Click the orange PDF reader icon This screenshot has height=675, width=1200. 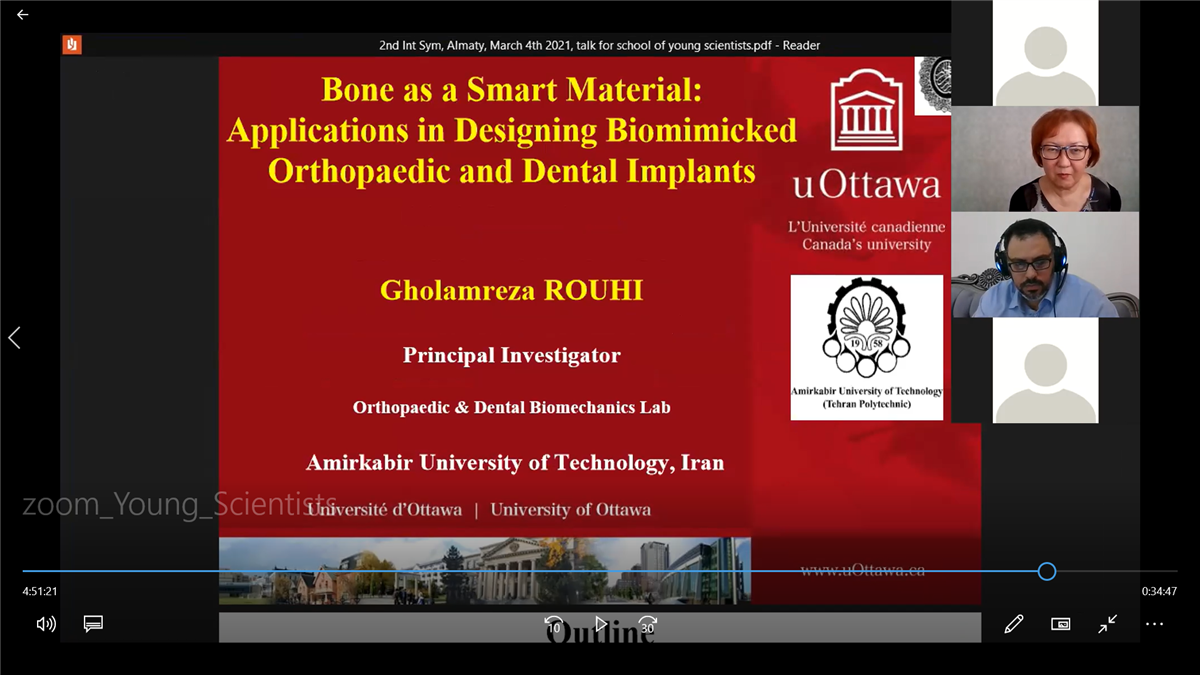pyautogui.click(x=71, y=44)
